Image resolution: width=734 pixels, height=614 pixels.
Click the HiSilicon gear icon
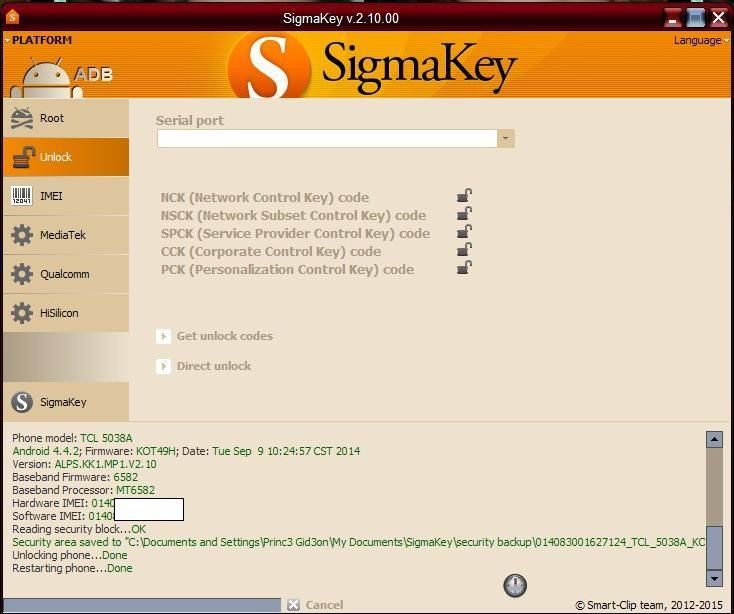click(22, 313)
